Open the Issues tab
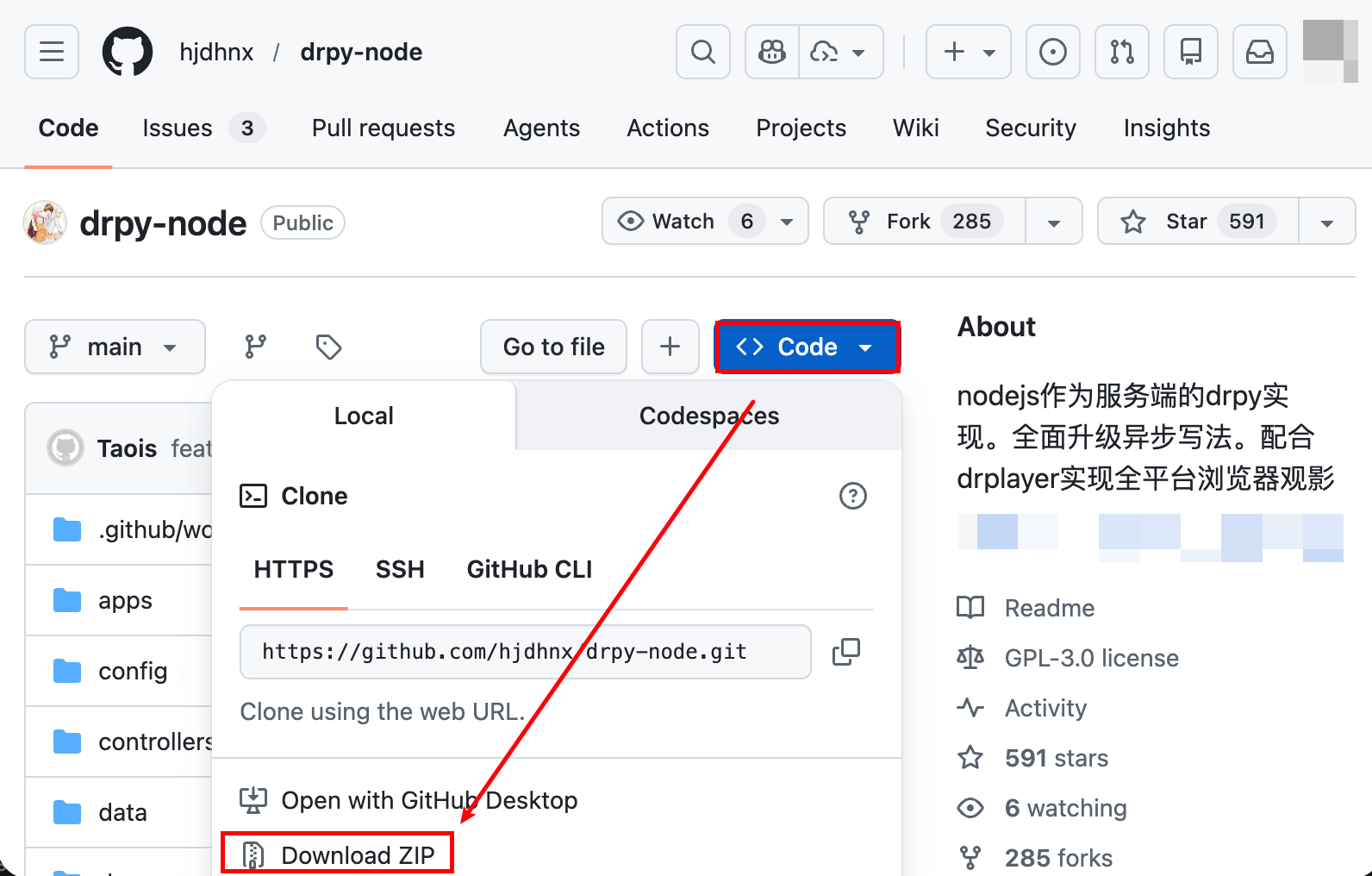 click(177, 128)
